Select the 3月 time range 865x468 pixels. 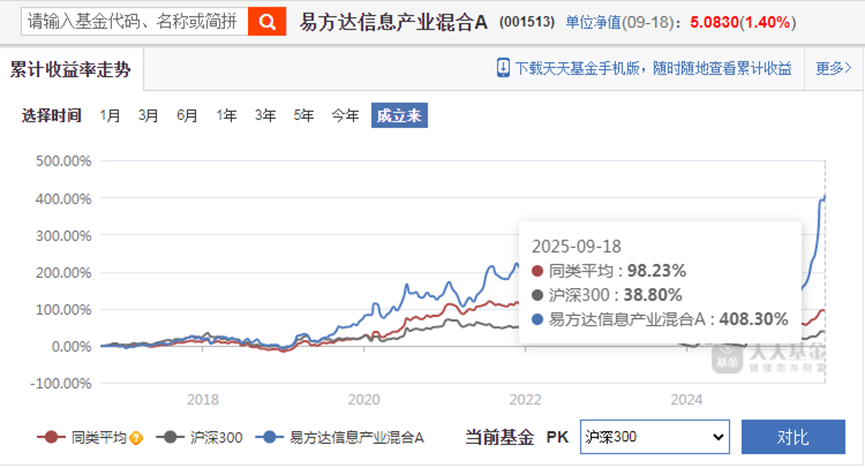click(148, 115)
